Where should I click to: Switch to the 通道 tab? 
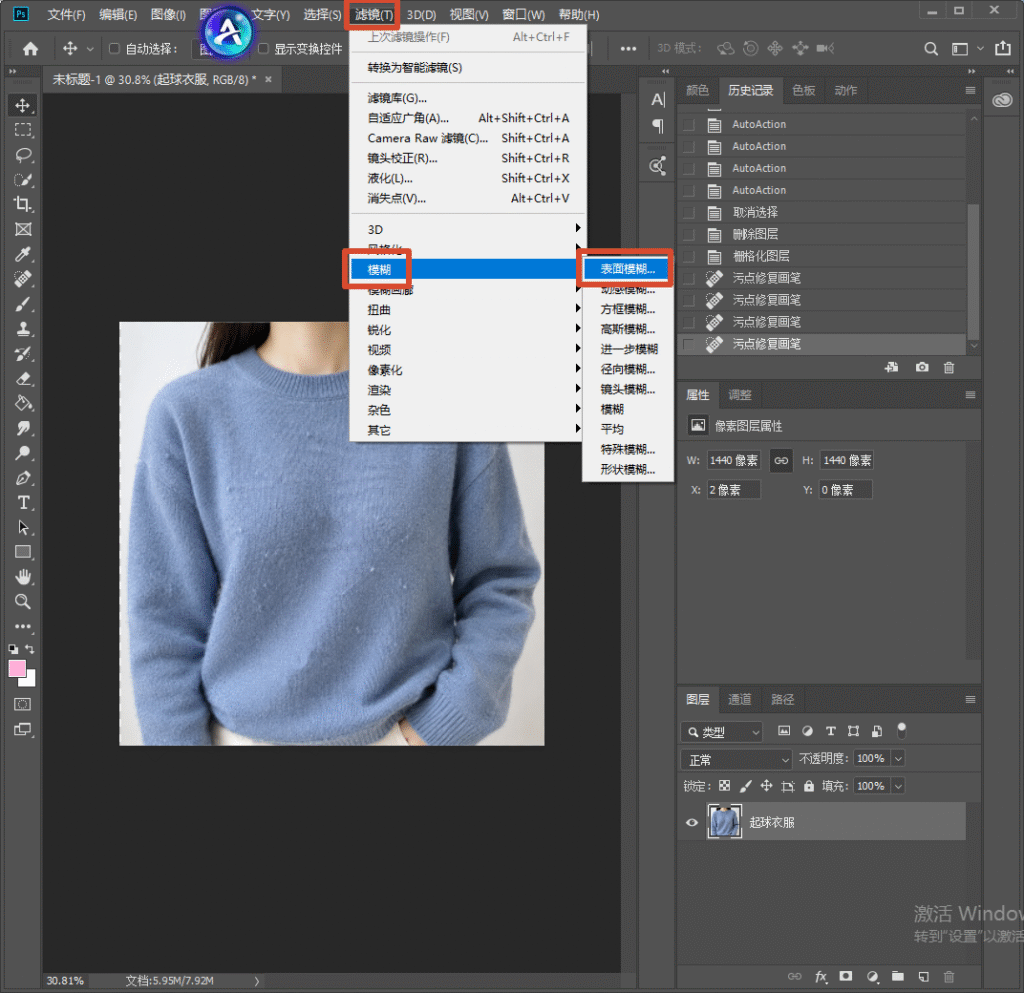tap(739, 699)
